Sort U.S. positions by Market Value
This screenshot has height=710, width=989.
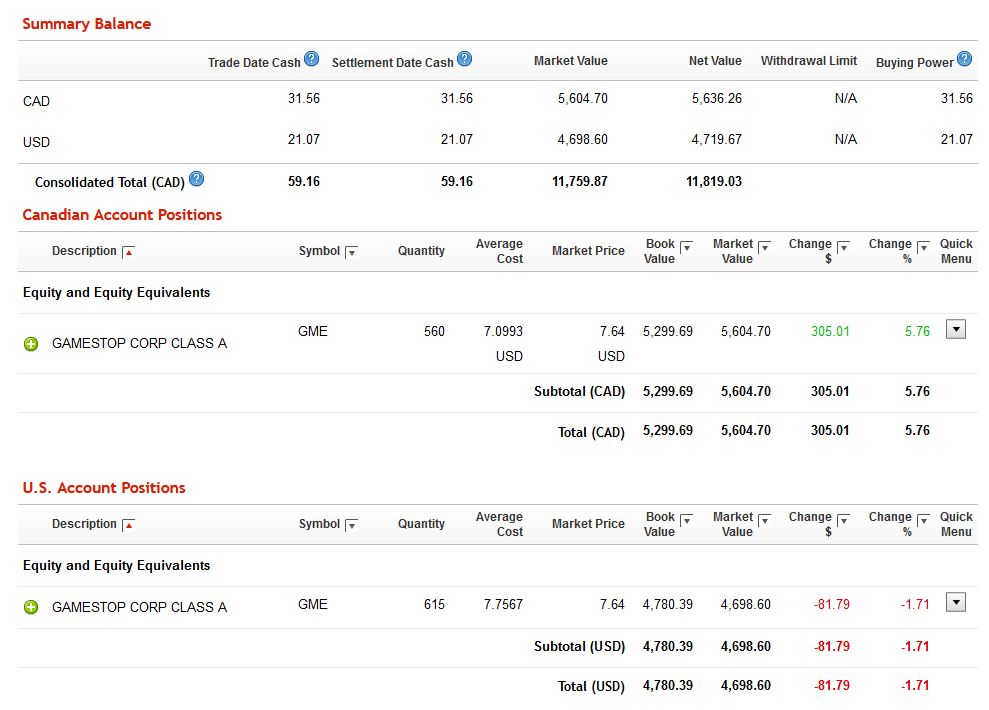[765, 520]
